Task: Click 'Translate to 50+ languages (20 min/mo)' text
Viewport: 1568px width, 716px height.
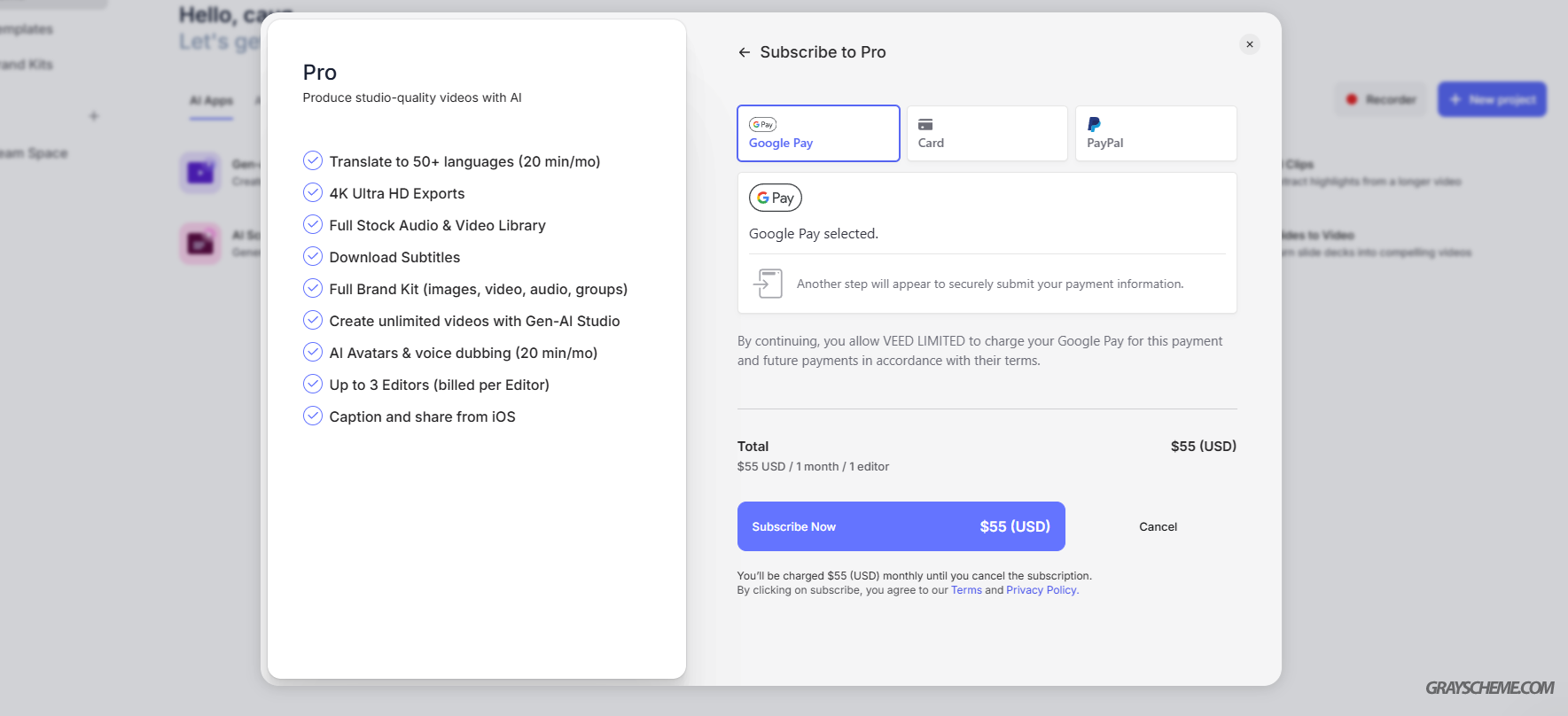Action: click(464, 161)
